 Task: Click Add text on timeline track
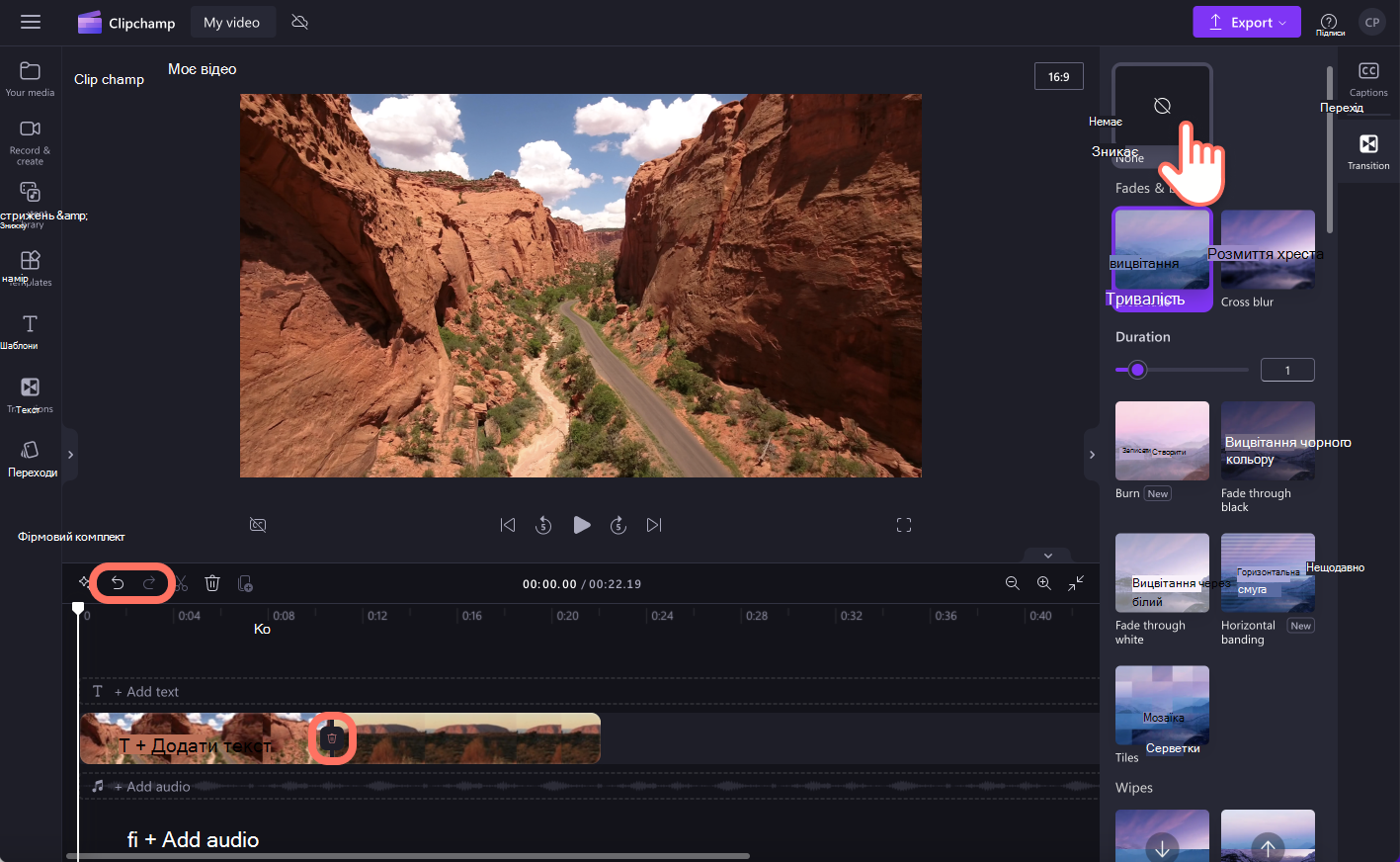(146, 692)
